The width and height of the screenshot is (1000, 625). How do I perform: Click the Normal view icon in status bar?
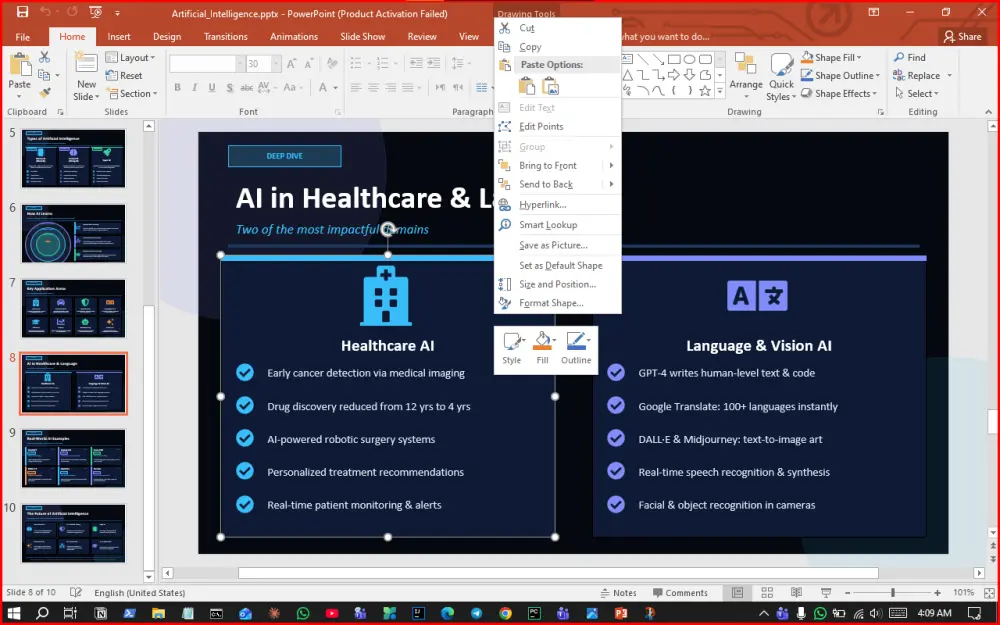coord(737,592)
